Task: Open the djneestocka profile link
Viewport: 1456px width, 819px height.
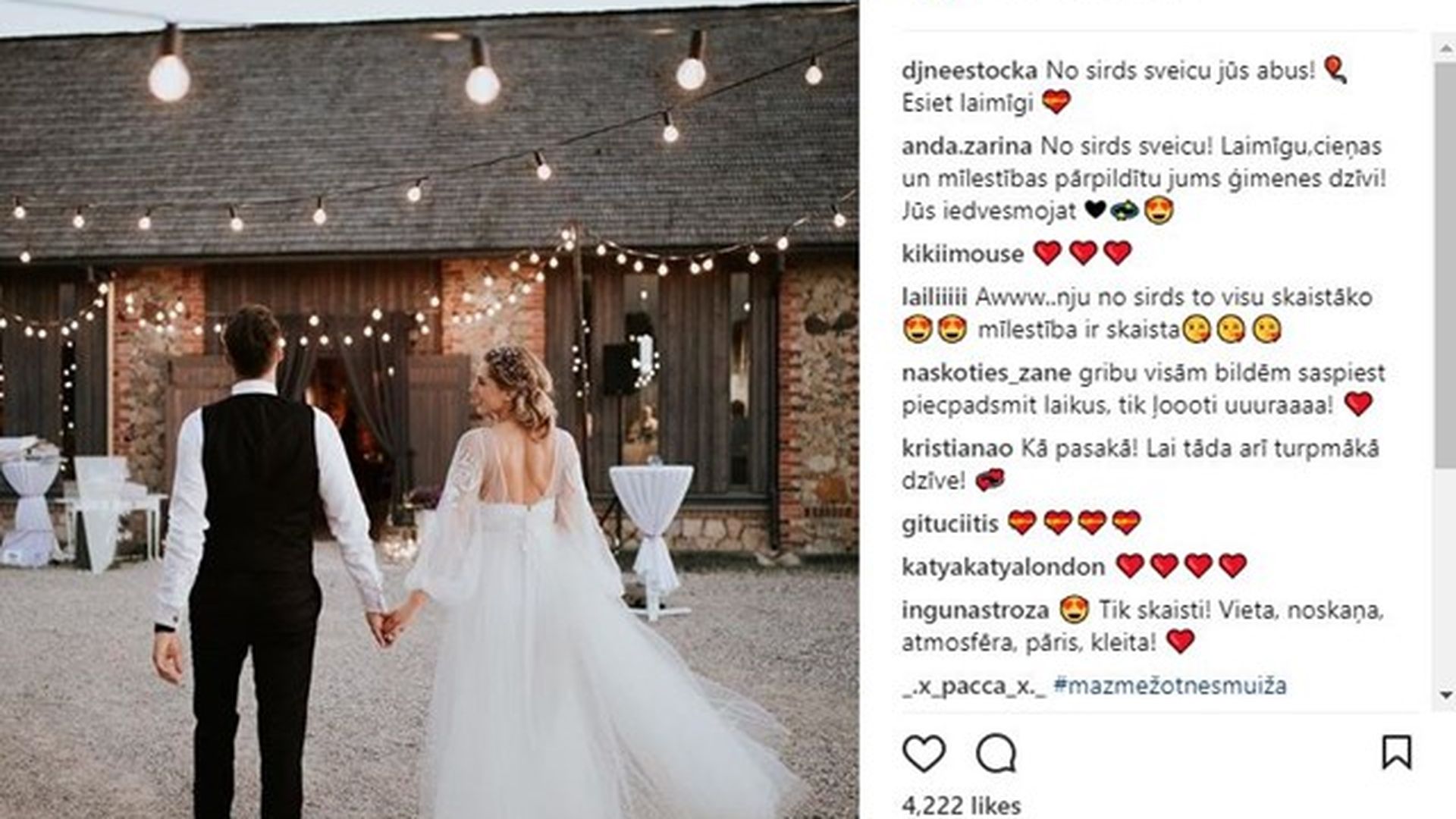Action: pos(970,71)
